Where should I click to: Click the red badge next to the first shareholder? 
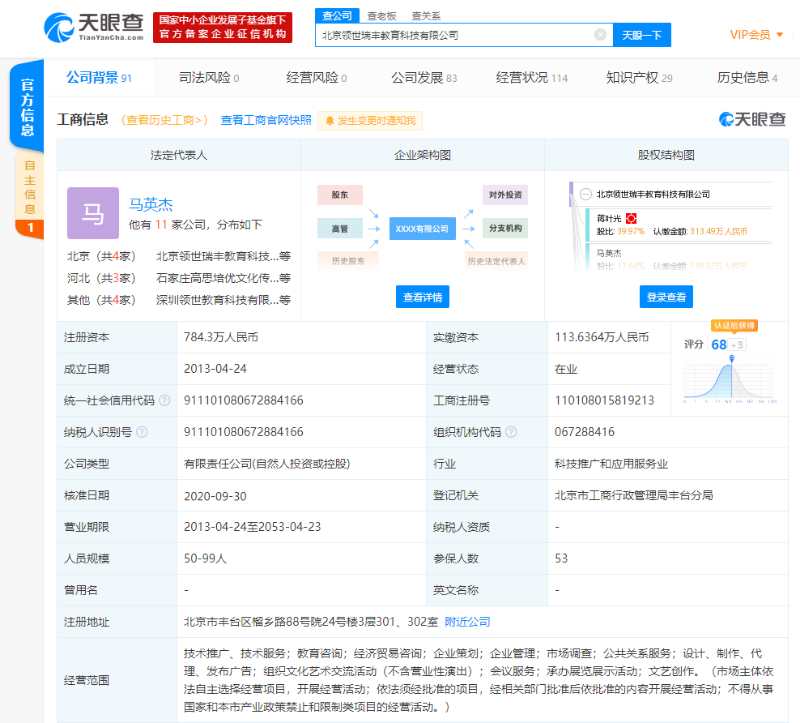coord(631,218)
